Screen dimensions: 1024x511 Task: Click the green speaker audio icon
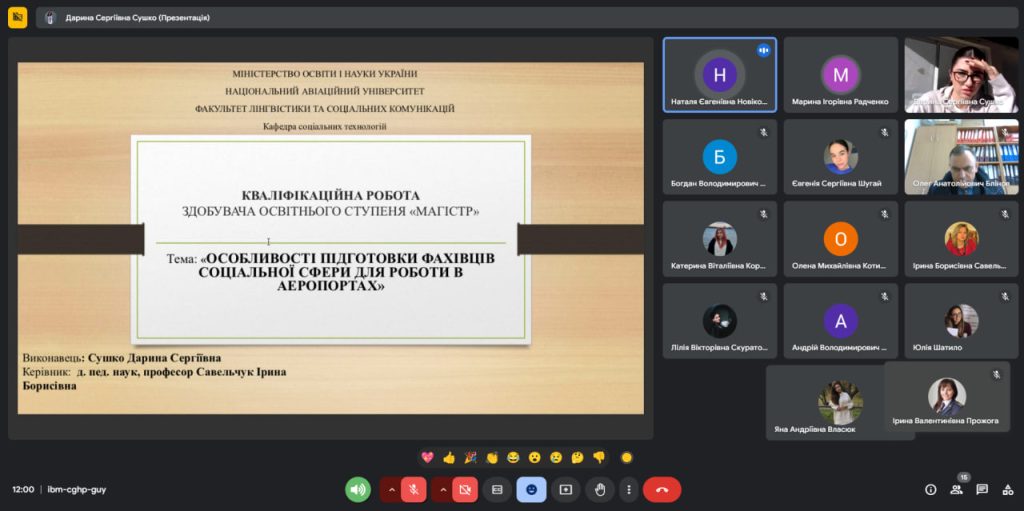pyautogui.click(x=358, y=489)
